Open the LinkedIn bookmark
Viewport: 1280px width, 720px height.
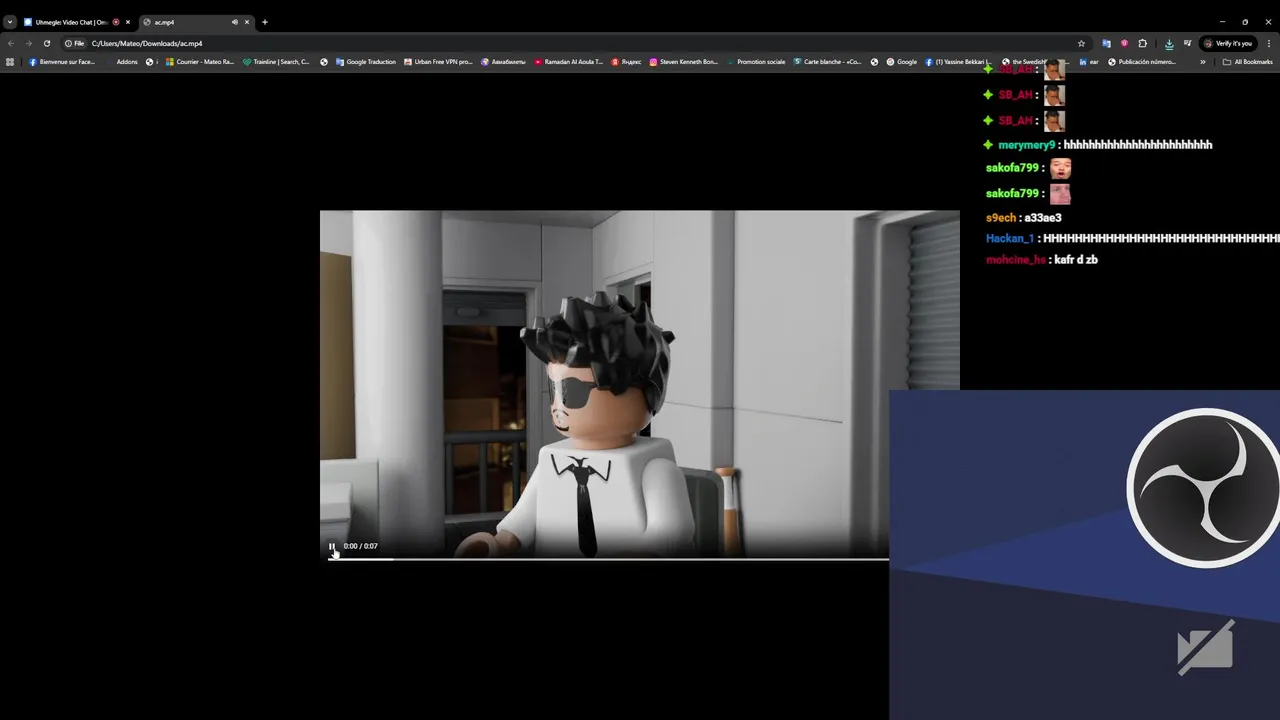pos(1089,62)
